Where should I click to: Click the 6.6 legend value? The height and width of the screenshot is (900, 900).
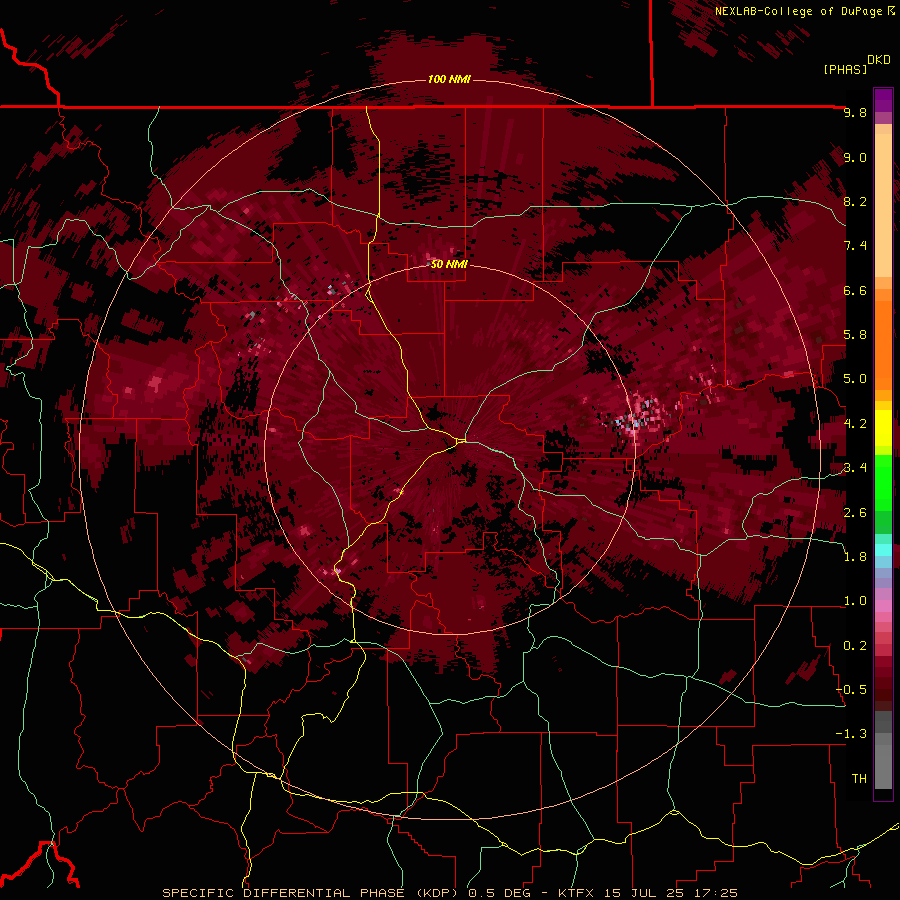(x=855, y=290)
